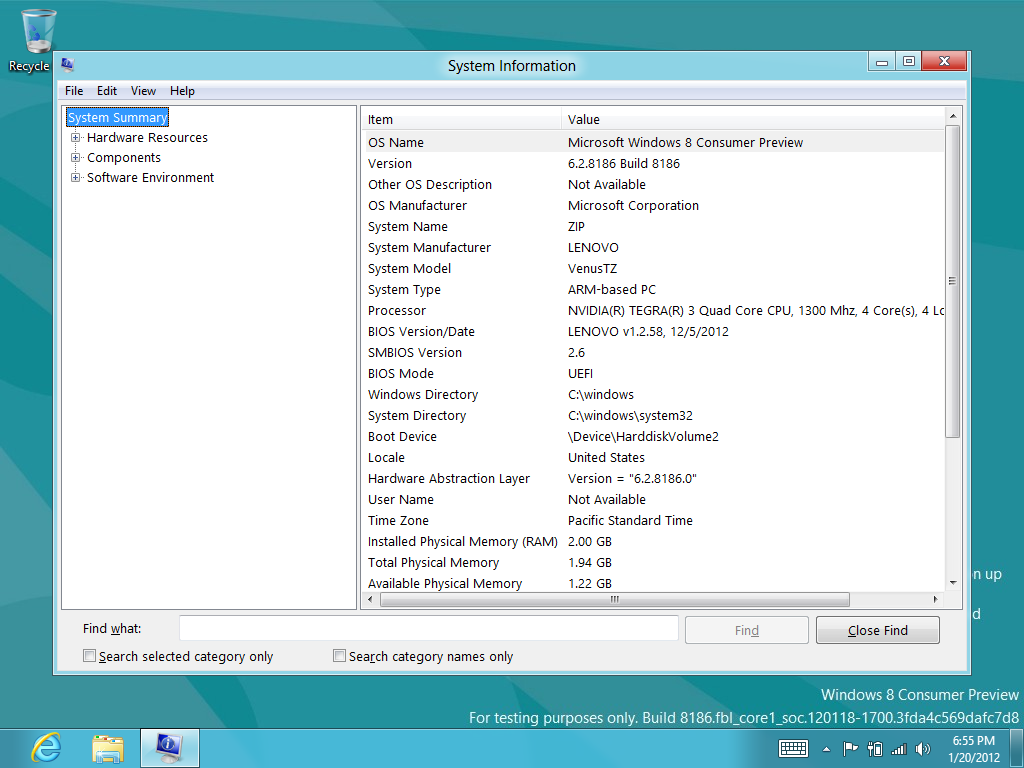Enable Search selected category only checkbox
1024x768 pixels.
coord(90,656)
